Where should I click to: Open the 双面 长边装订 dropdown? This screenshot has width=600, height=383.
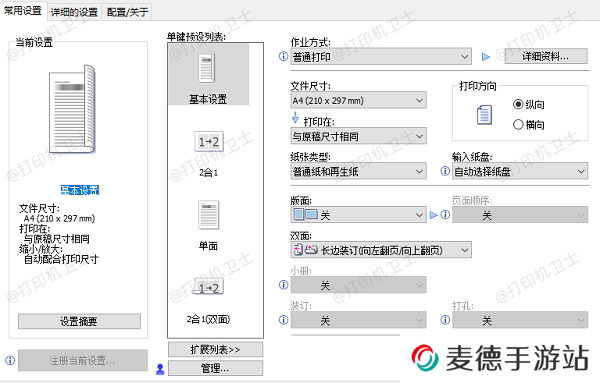(x=381, y=250)
